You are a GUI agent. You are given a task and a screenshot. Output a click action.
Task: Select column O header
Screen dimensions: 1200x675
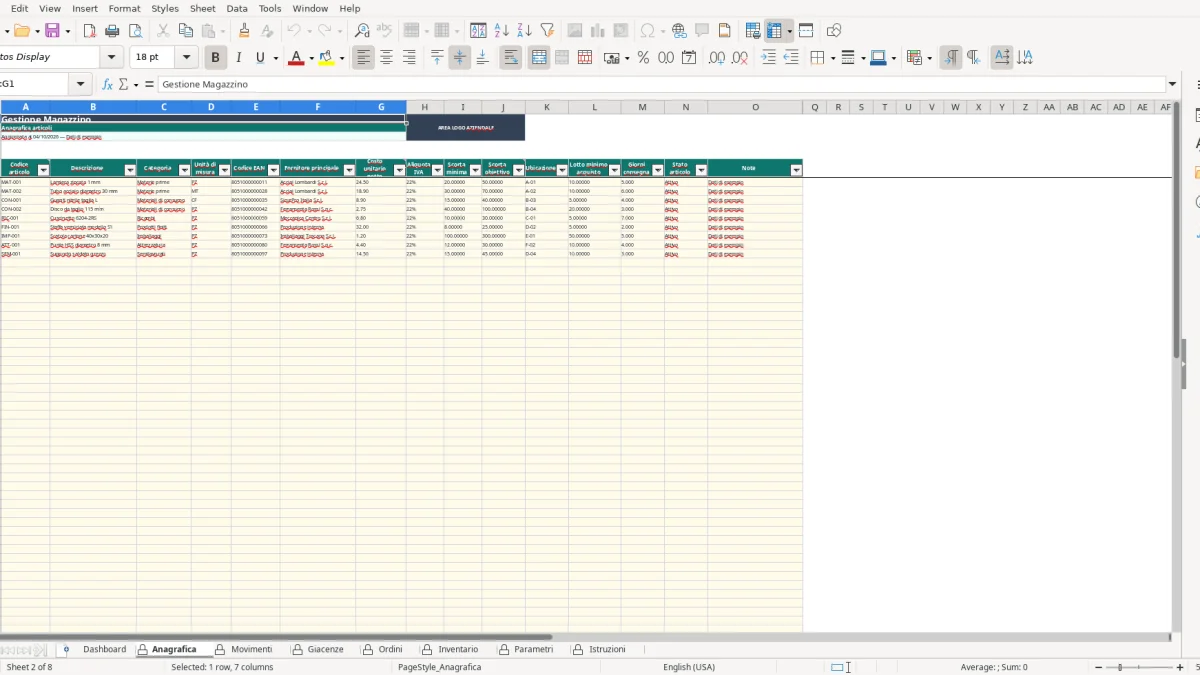tap(755, 107)
